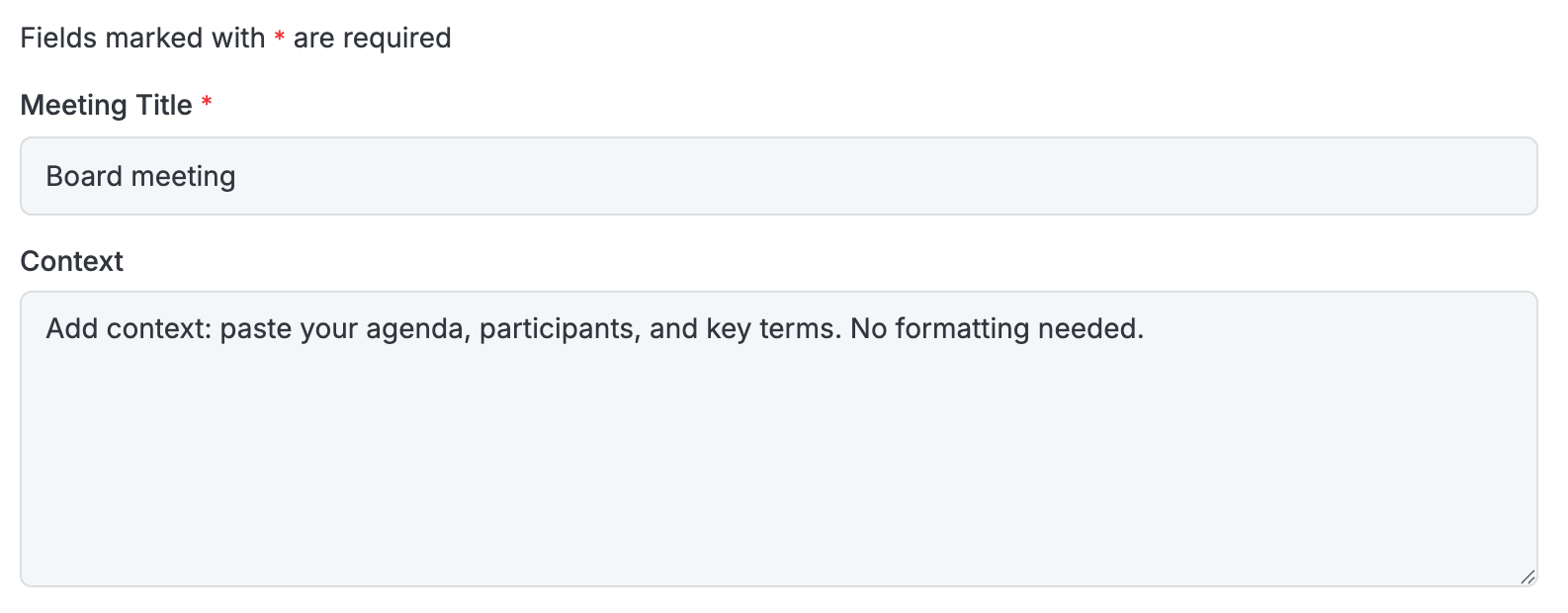Click the 'Fields marked with' notice text

pyautogui.click(x=142, y=38)
